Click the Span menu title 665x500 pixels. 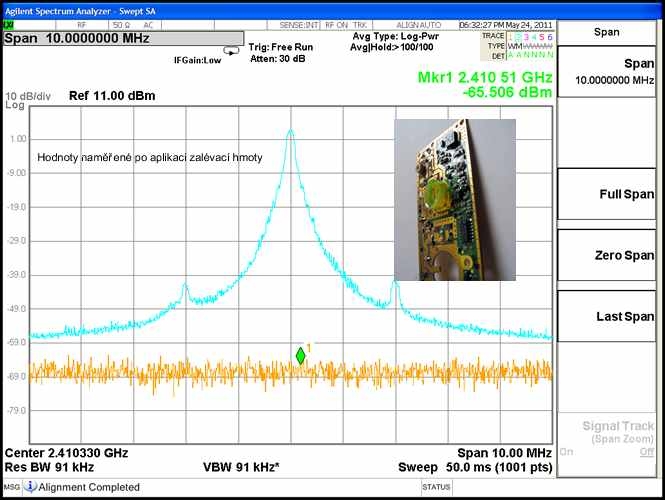(x=606, y=32)
